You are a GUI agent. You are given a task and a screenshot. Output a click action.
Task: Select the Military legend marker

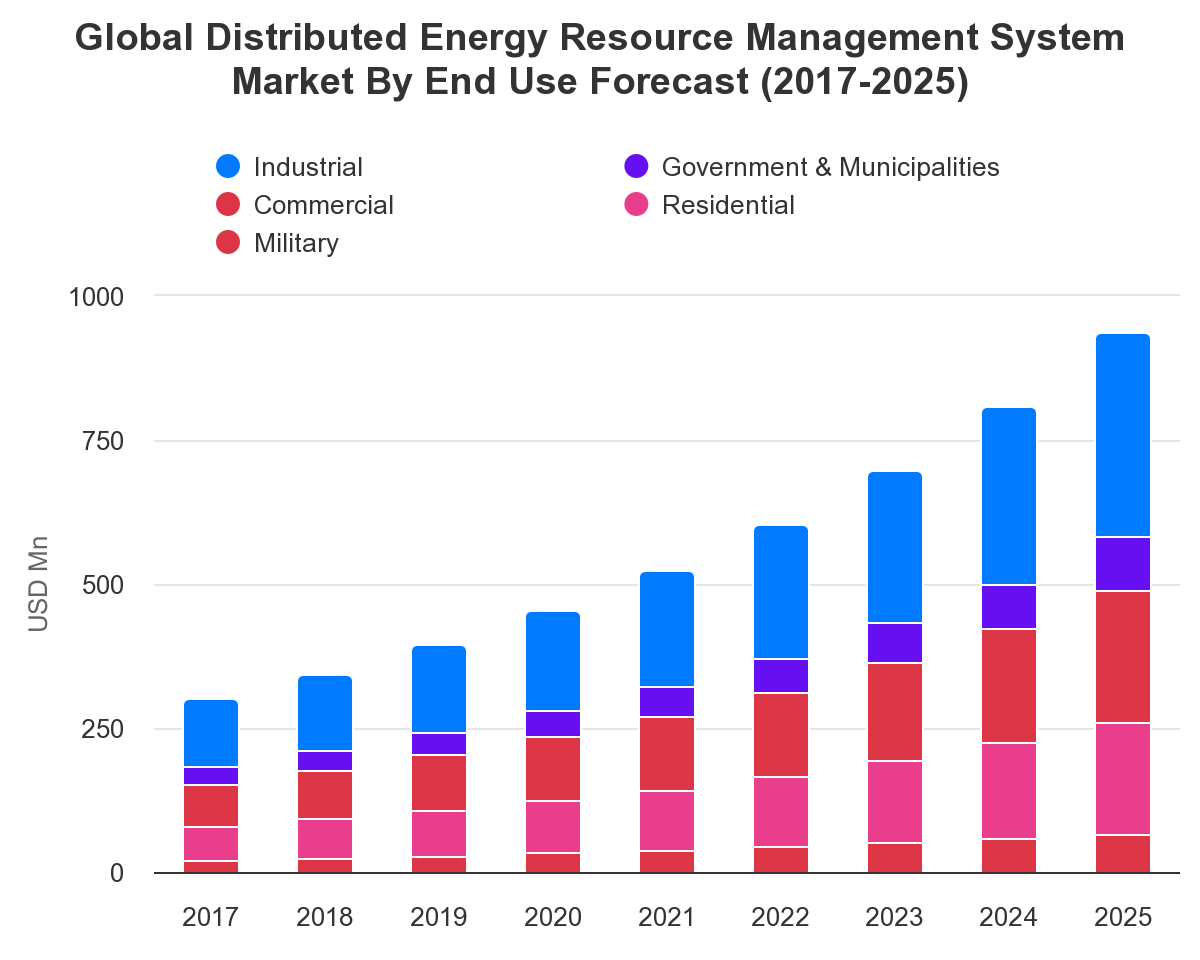229,243
